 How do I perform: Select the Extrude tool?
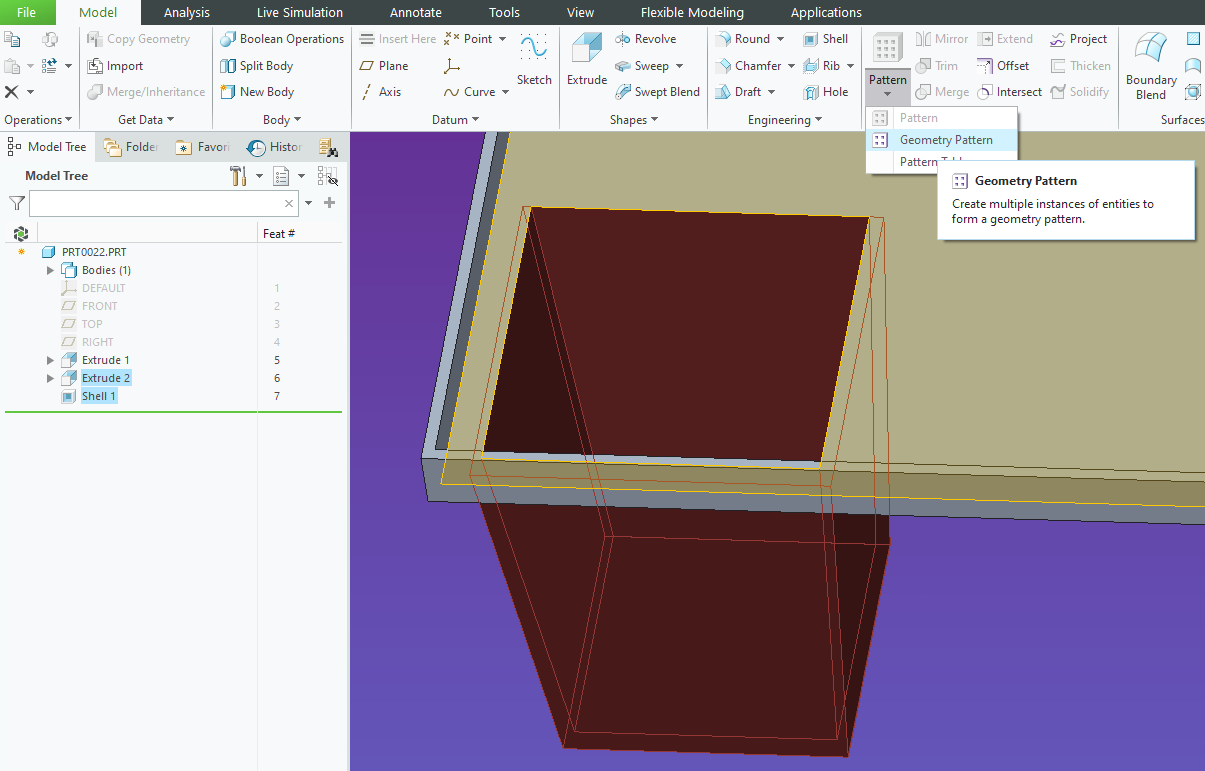[586, 60]
